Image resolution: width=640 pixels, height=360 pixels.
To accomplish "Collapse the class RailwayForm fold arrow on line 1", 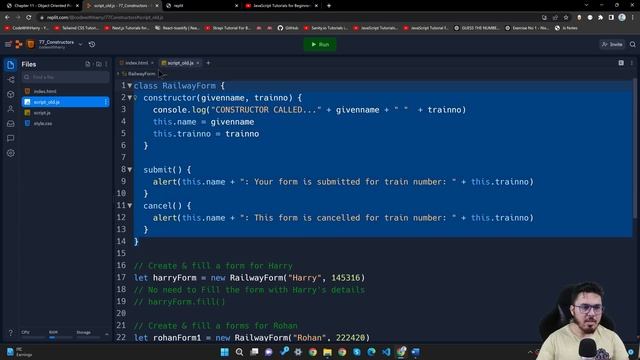I will pos(130,86).
